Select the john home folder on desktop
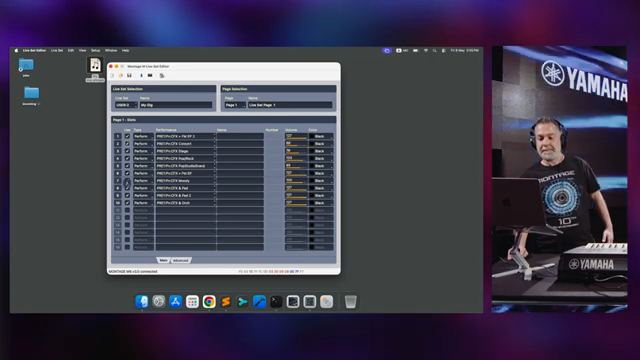Screen dimensions: 640x360 point(26,65)
